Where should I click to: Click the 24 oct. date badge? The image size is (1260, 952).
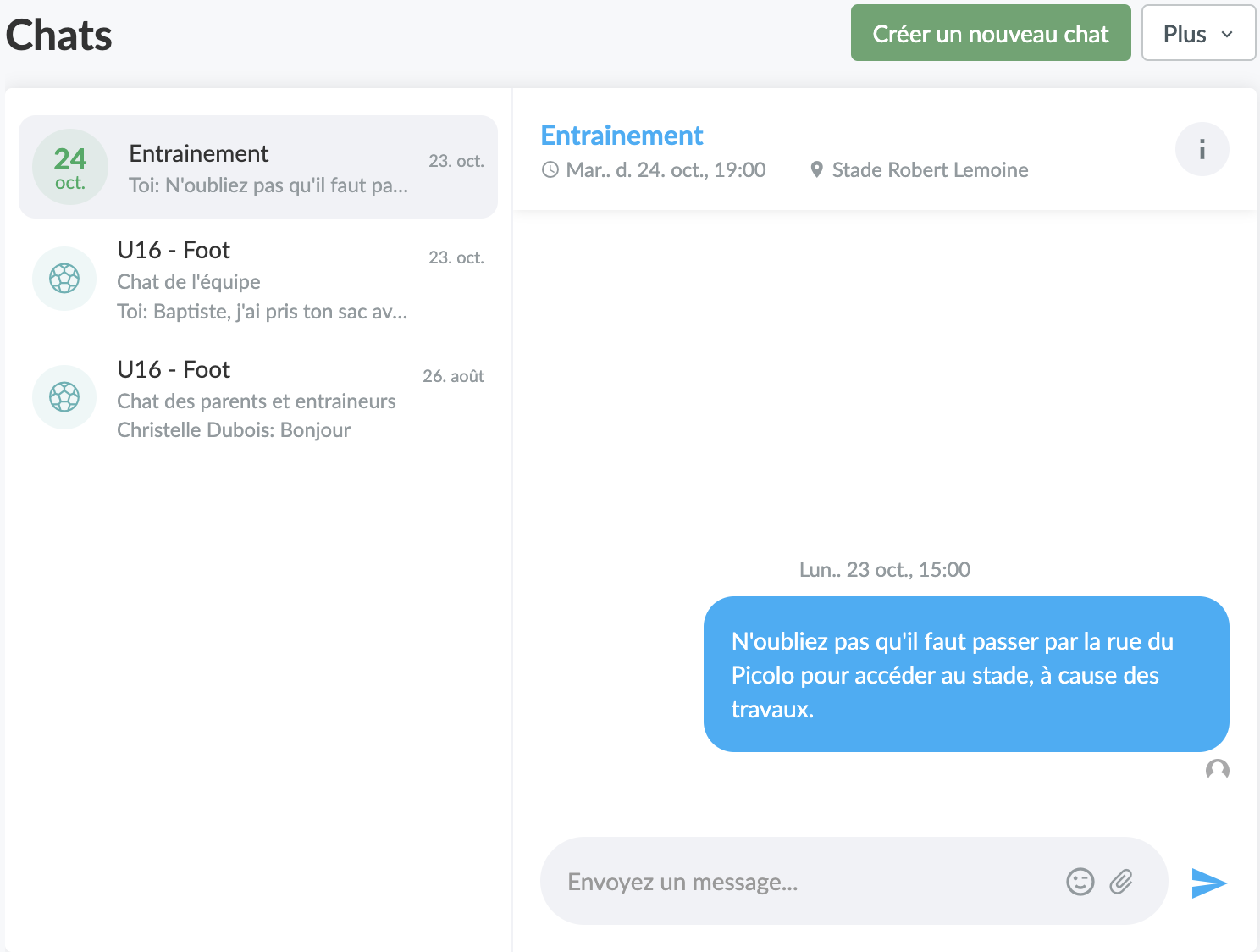pyautogui.click(x=70, y=167)
